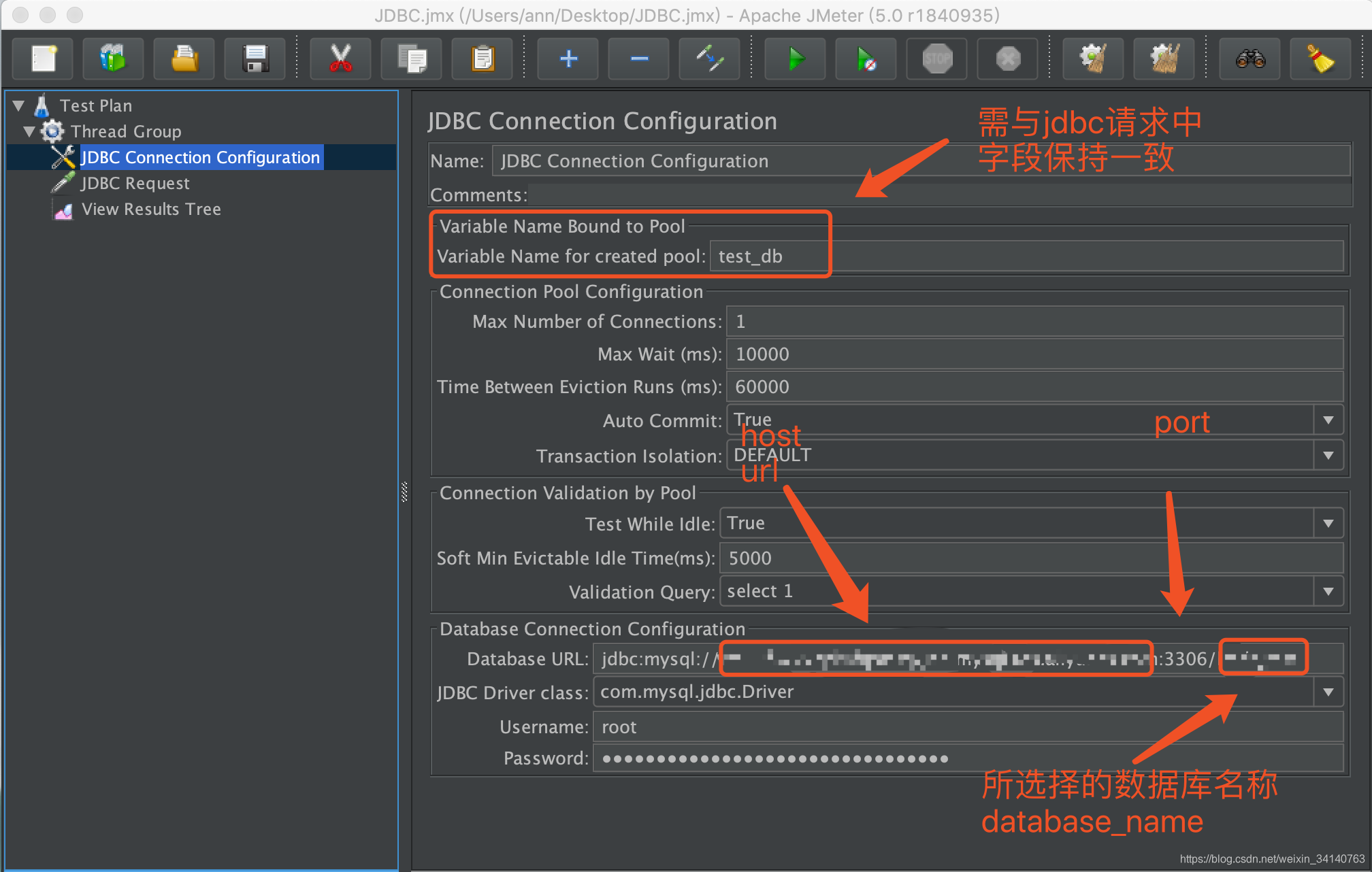Click the Database URL field

tap(968, 658)
